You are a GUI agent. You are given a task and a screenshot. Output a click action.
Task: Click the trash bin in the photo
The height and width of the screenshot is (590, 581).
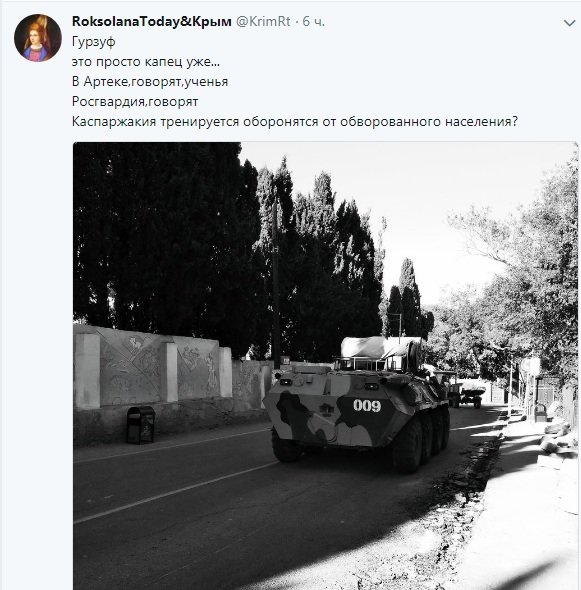coord(140,425)
